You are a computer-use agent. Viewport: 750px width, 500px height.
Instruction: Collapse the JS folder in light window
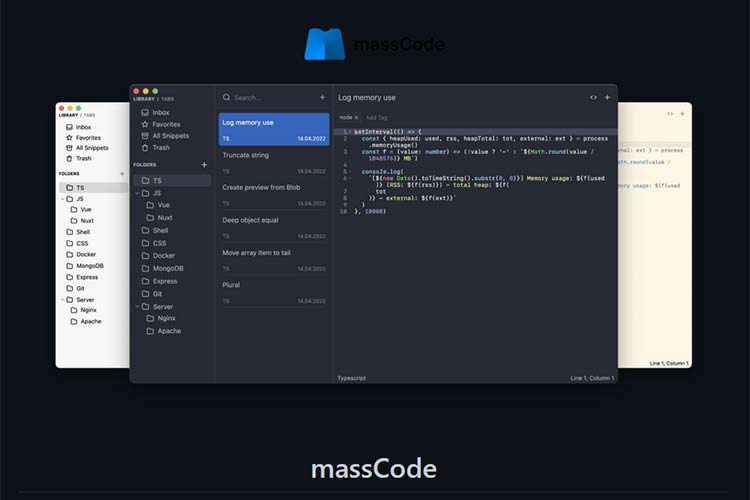coord(61,199)
